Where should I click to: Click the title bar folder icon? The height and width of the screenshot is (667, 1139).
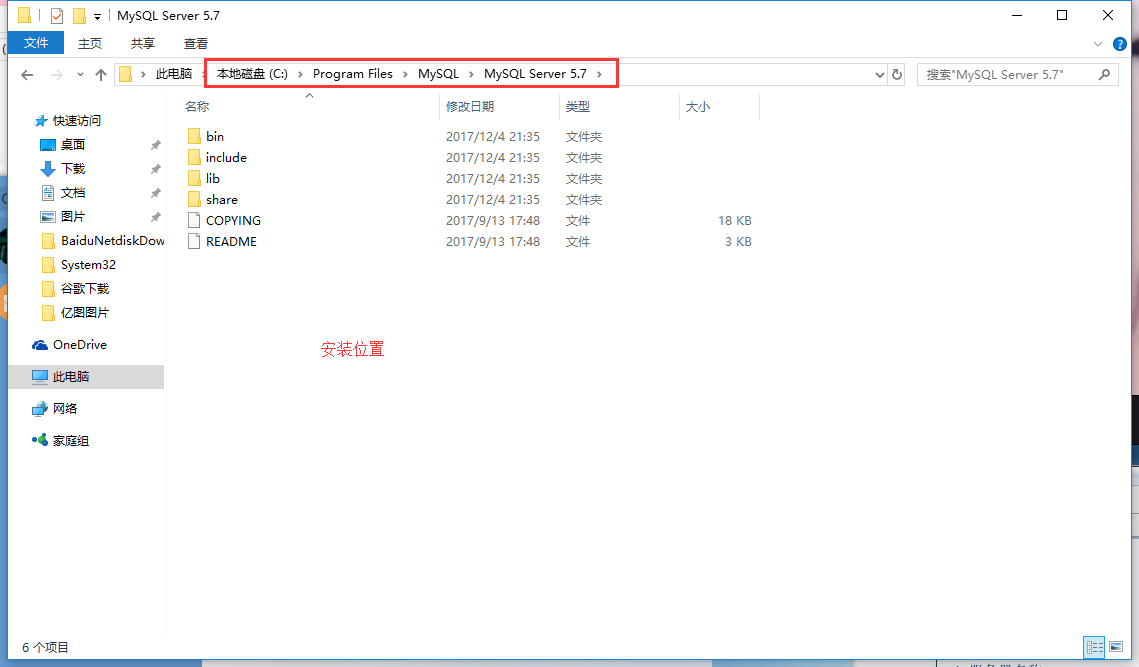[x=24, y=15]
